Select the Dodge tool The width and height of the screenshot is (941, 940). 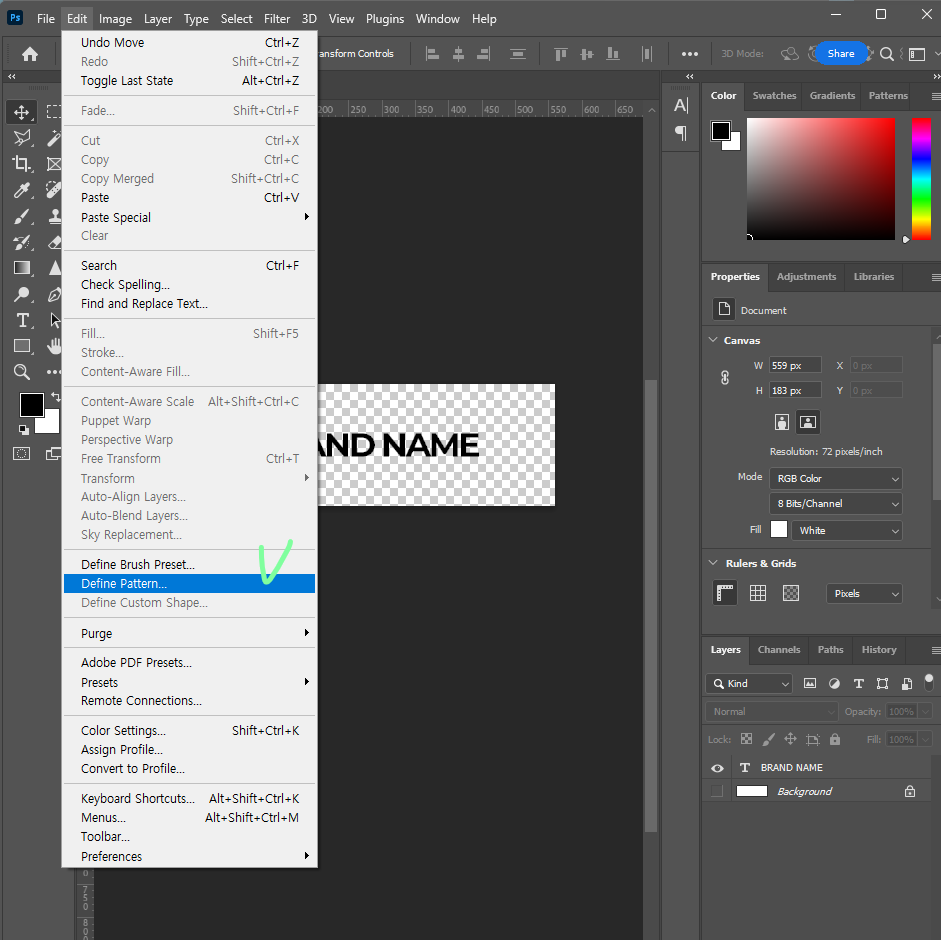click(22, 294)
